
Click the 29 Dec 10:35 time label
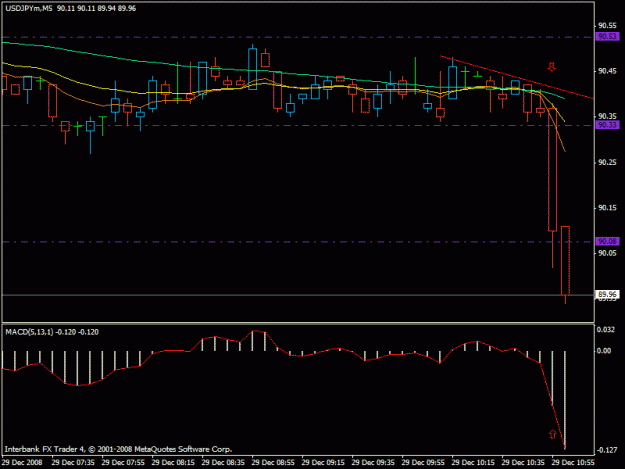point(523,463)
